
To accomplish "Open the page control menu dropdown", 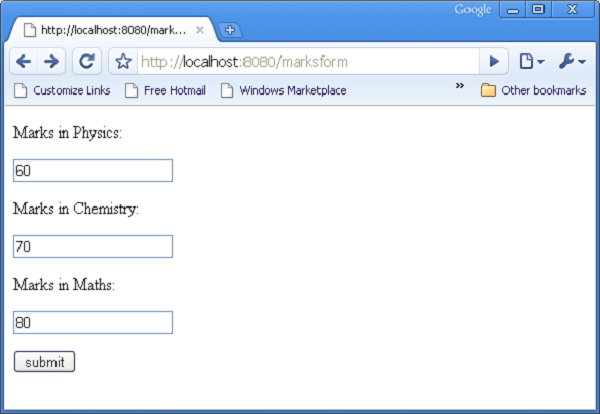I will [x=531, y=62].
